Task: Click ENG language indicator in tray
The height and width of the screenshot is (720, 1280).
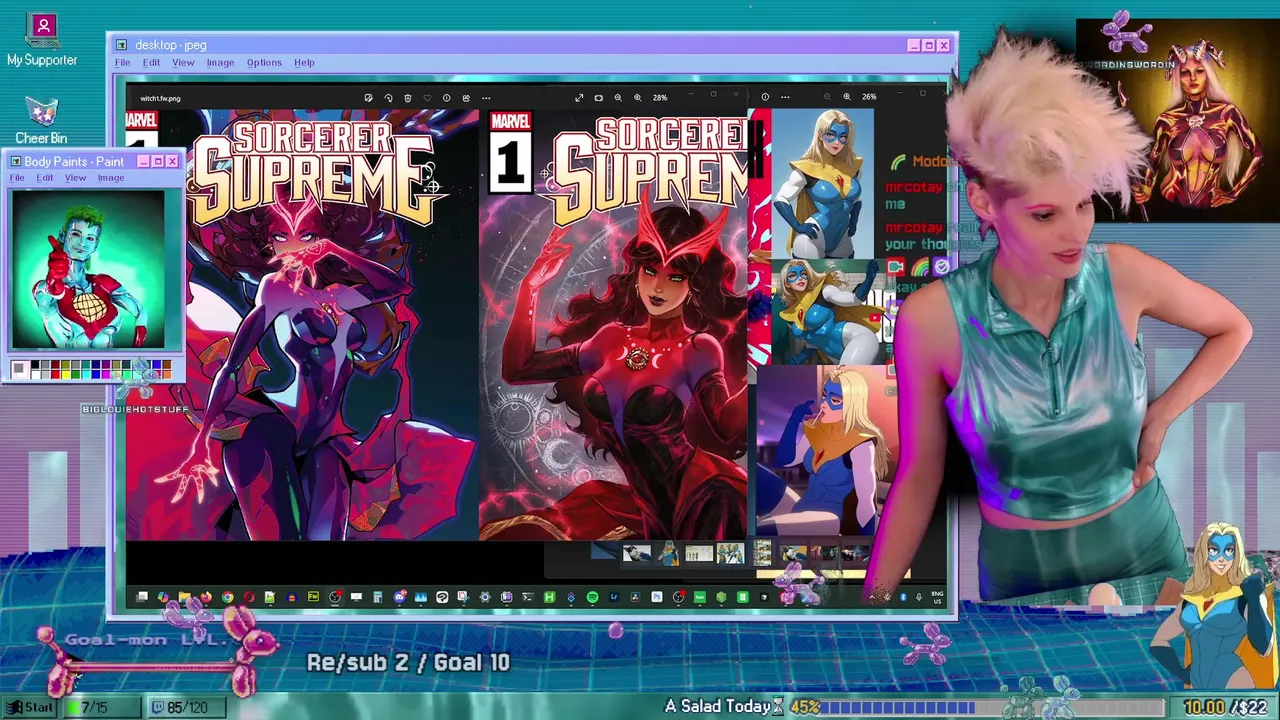Action: coord(937,597)
